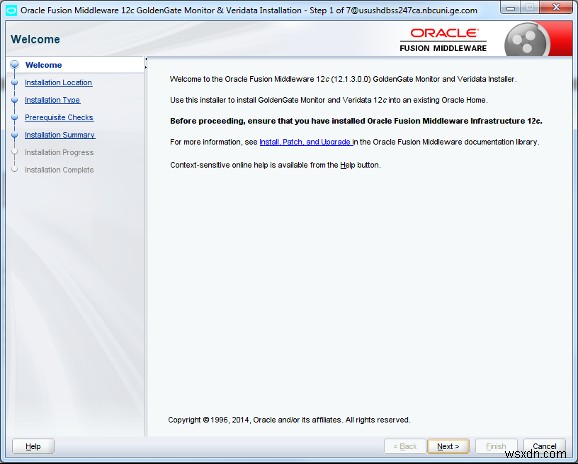578x464 pixels.
Task: Go to Installation Summary step
Action: coord(60,135)
